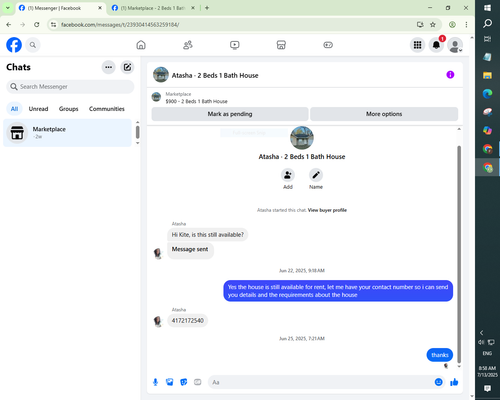Open Microsoft Edge from the taskbar
This screenshot has height=400, width=500.
click(x=487, y=94)
